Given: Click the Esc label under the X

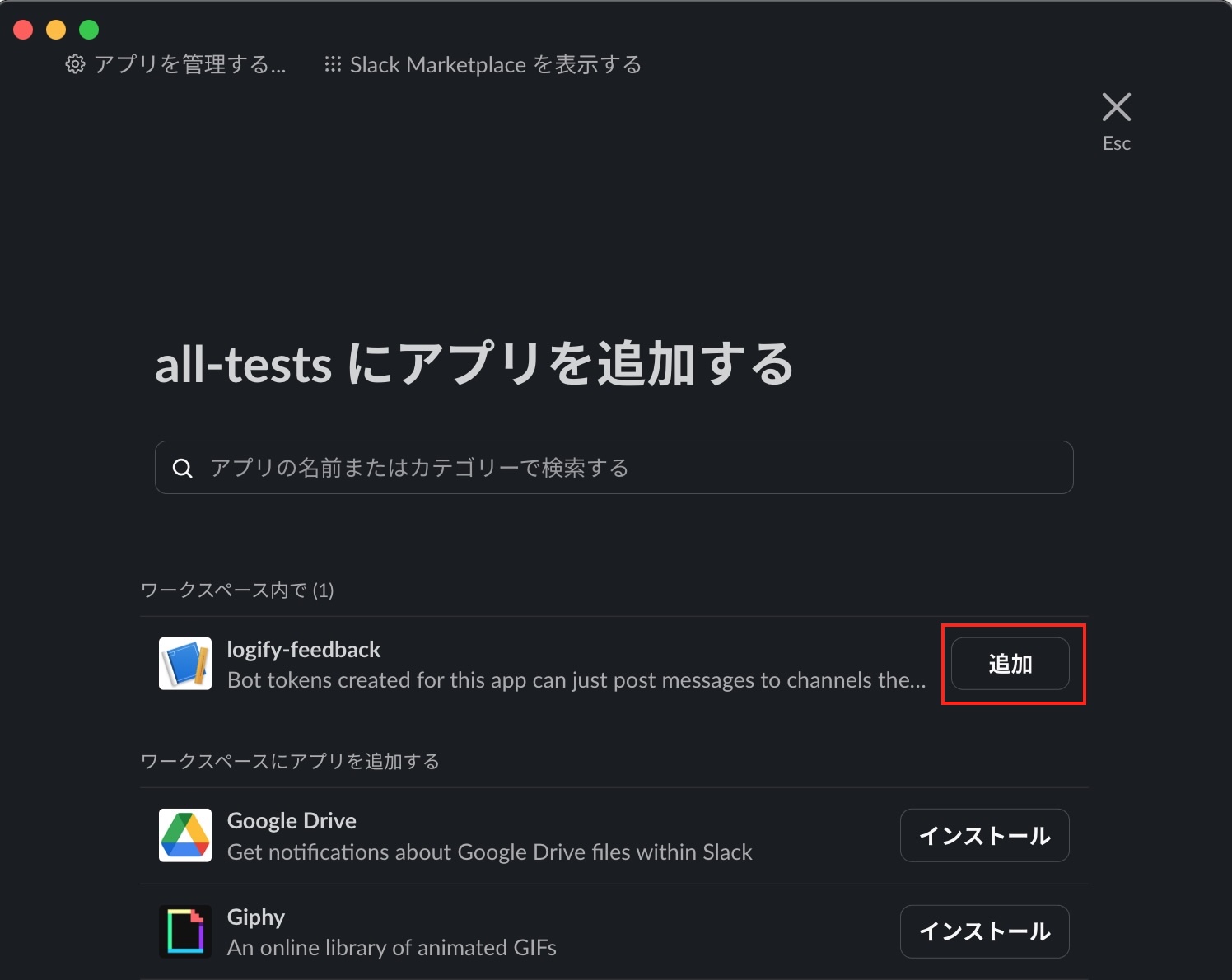Looking at the screenshot, I should [x=1117, y=143].
